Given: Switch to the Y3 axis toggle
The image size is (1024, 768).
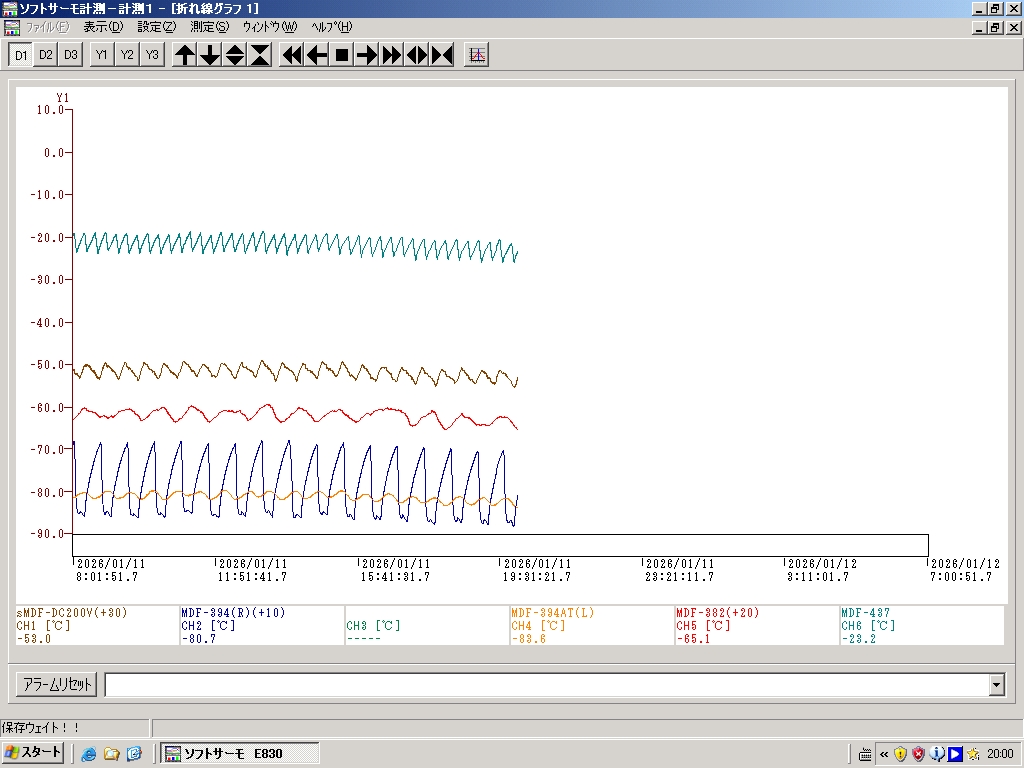Looking at the screenshot, I should pyautogui.click(x=151, y=55).
